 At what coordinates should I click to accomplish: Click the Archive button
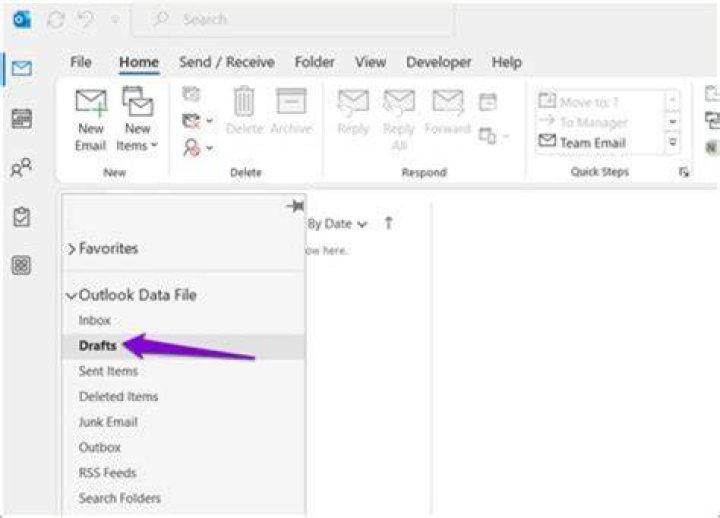(291, 110)
